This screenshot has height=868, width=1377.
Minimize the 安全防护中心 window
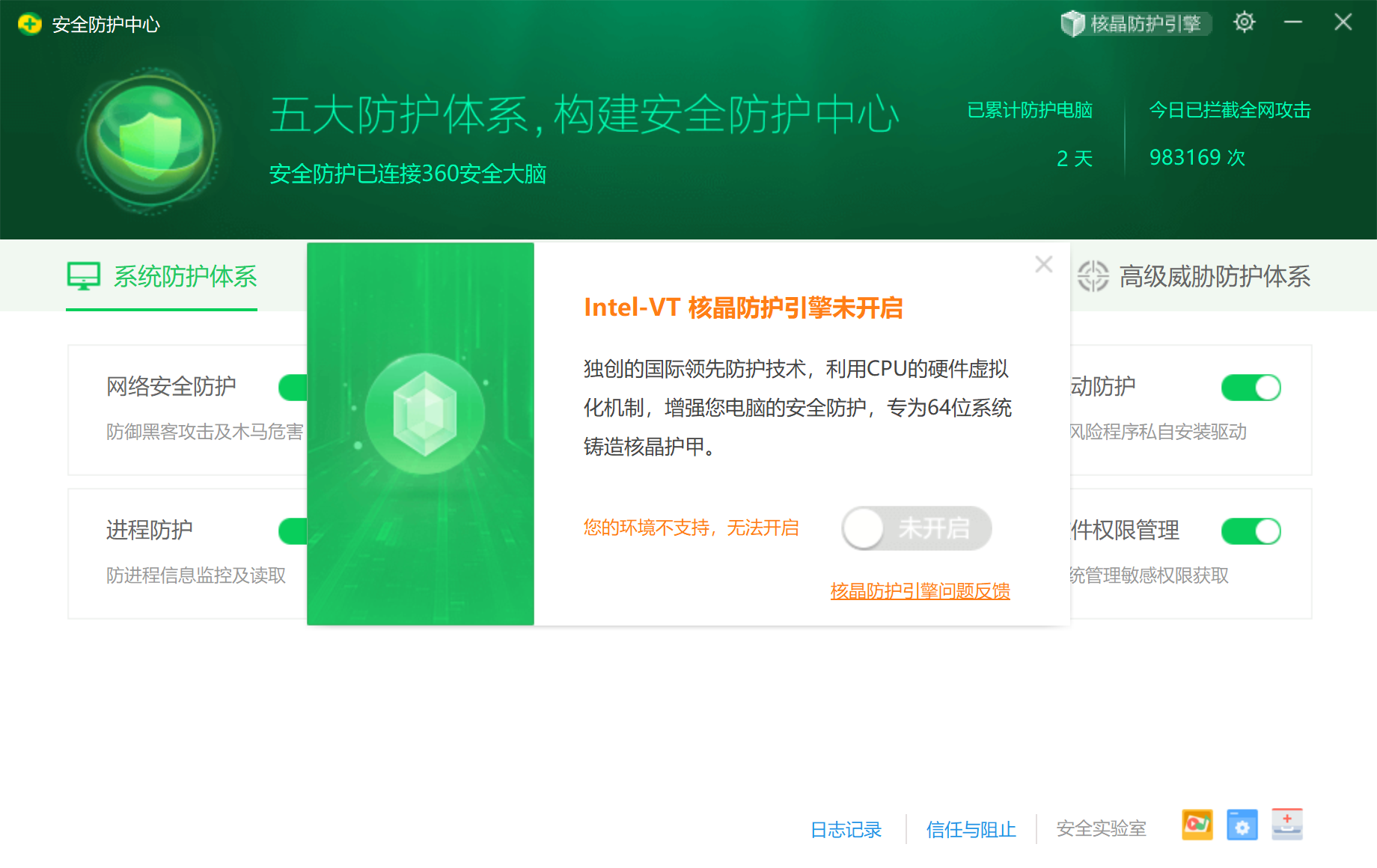1293,22
